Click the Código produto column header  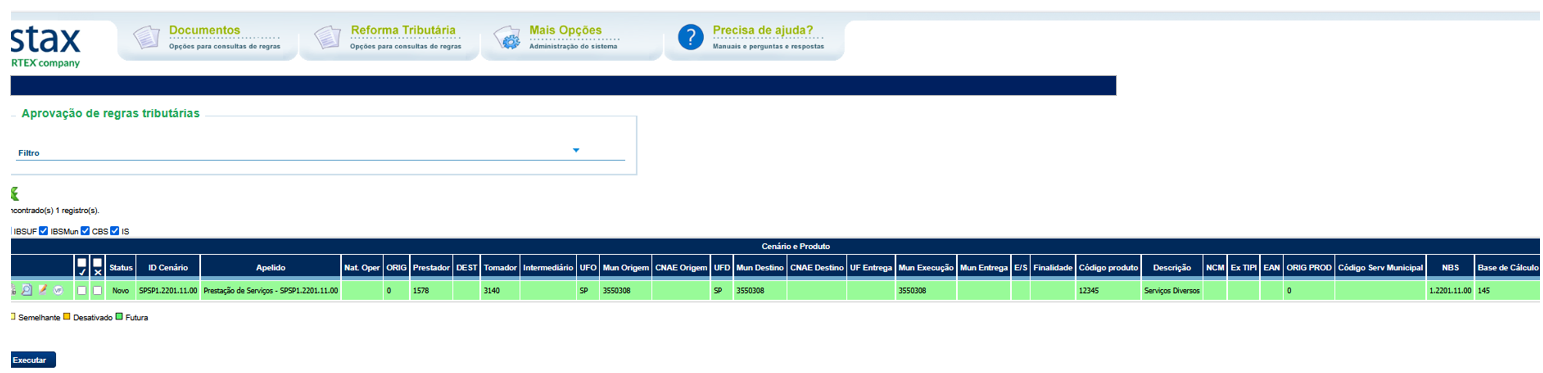point(1108,268)
